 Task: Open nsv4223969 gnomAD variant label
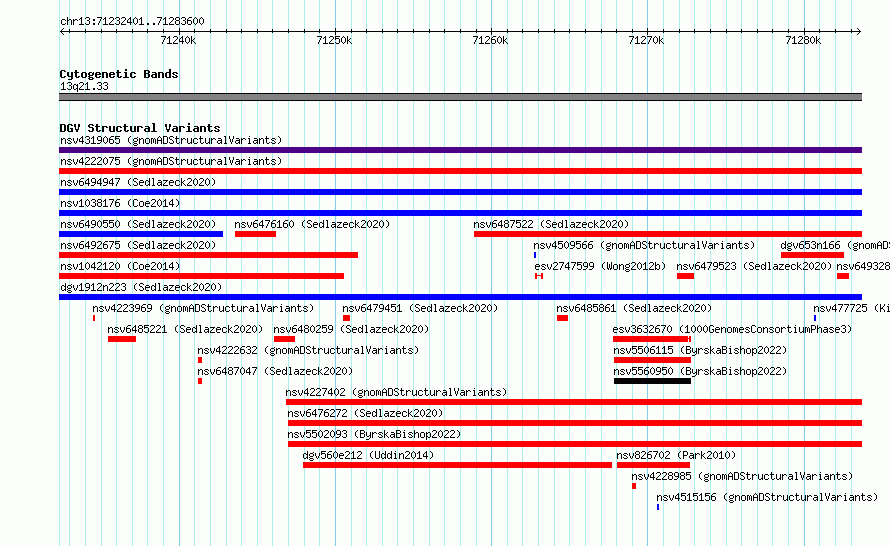pos(203,308)
